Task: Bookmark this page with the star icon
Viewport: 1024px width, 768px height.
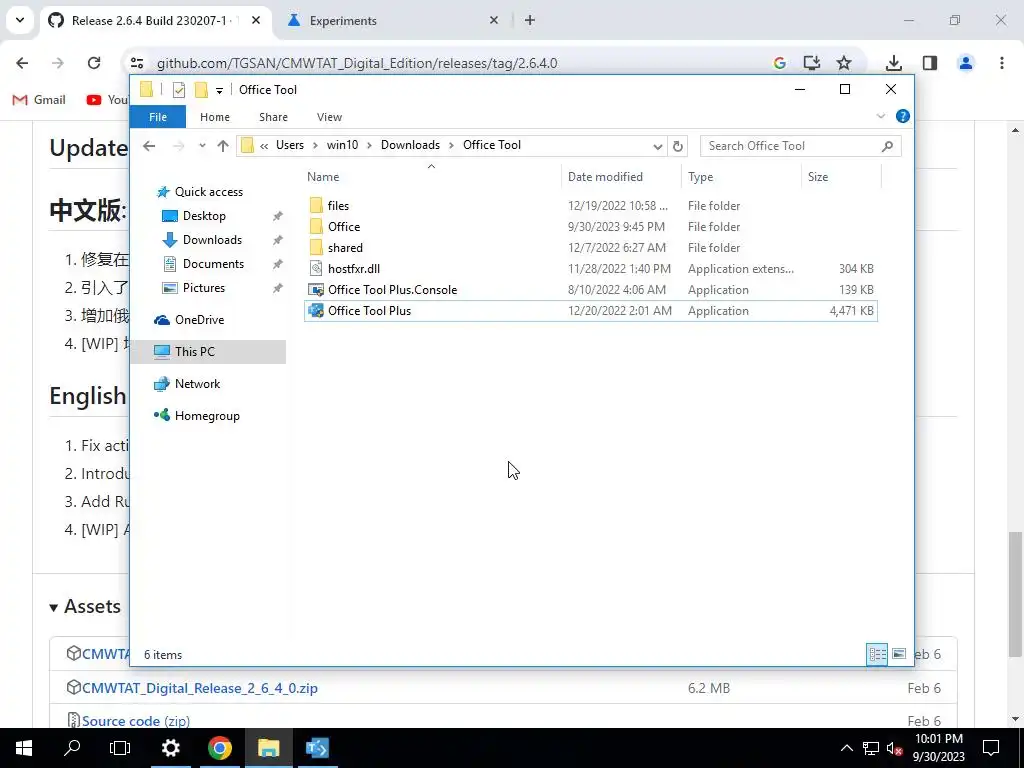Action: tap(844, 63)
